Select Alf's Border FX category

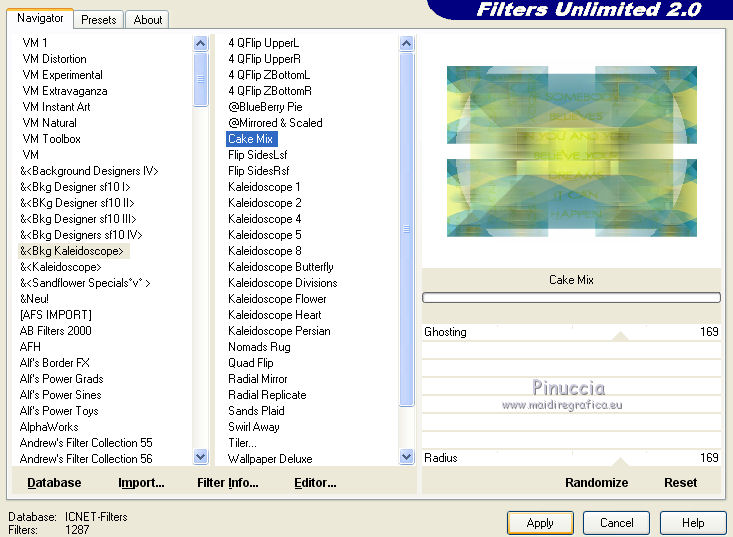point(54,363)
